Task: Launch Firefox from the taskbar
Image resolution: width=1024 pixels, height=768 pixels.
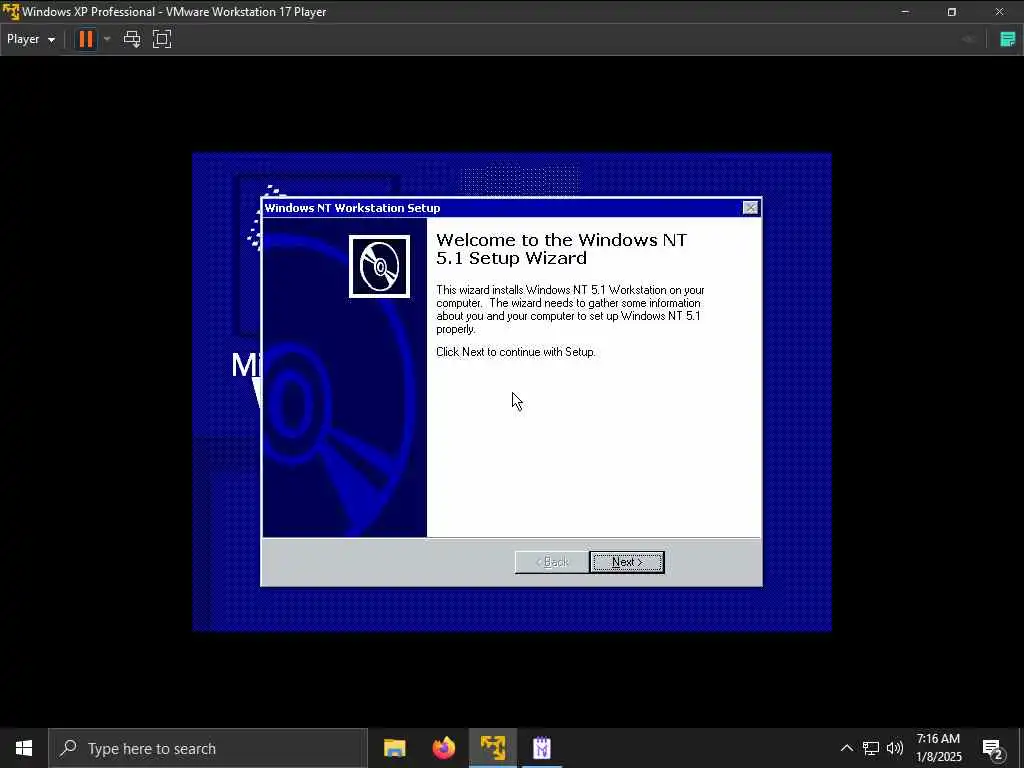Action: point(444,748)
